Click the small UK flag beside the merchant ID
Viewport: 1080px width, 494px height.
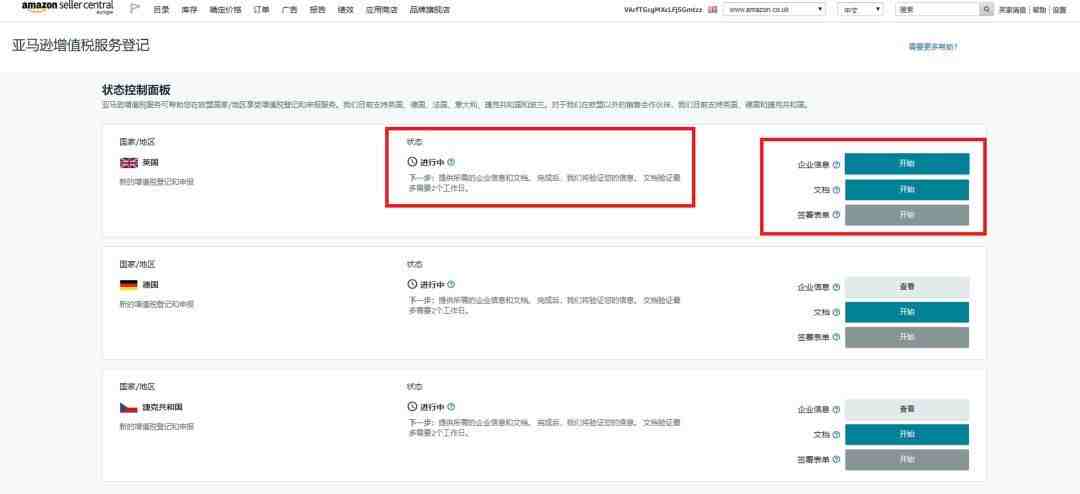pos(712,10)
